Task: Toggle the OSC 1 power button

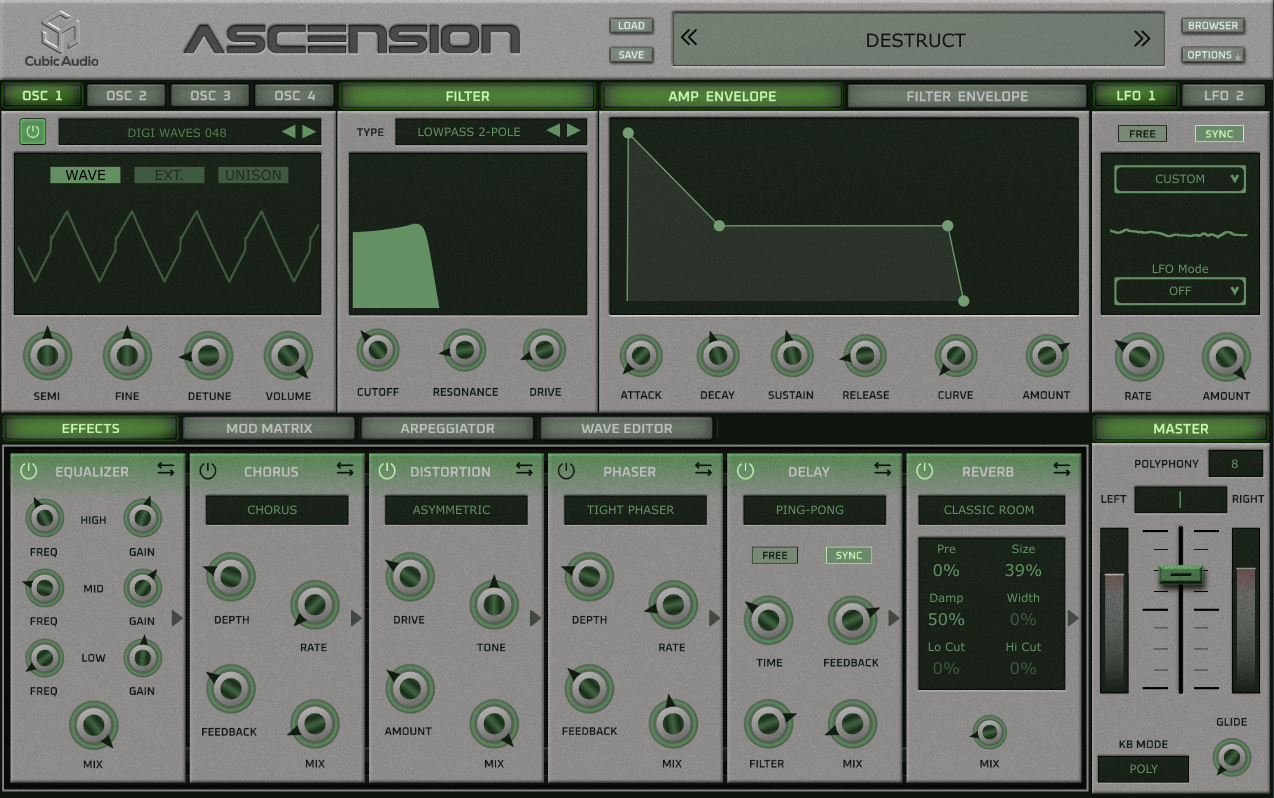Action: coord(33,131)
